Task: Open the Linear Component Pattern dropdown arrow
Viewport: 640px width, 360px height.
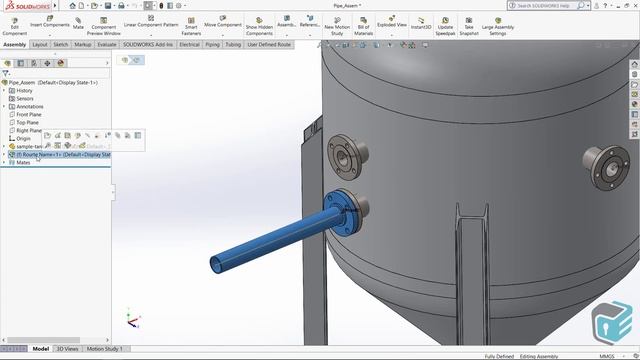Action: coord(151,35)
